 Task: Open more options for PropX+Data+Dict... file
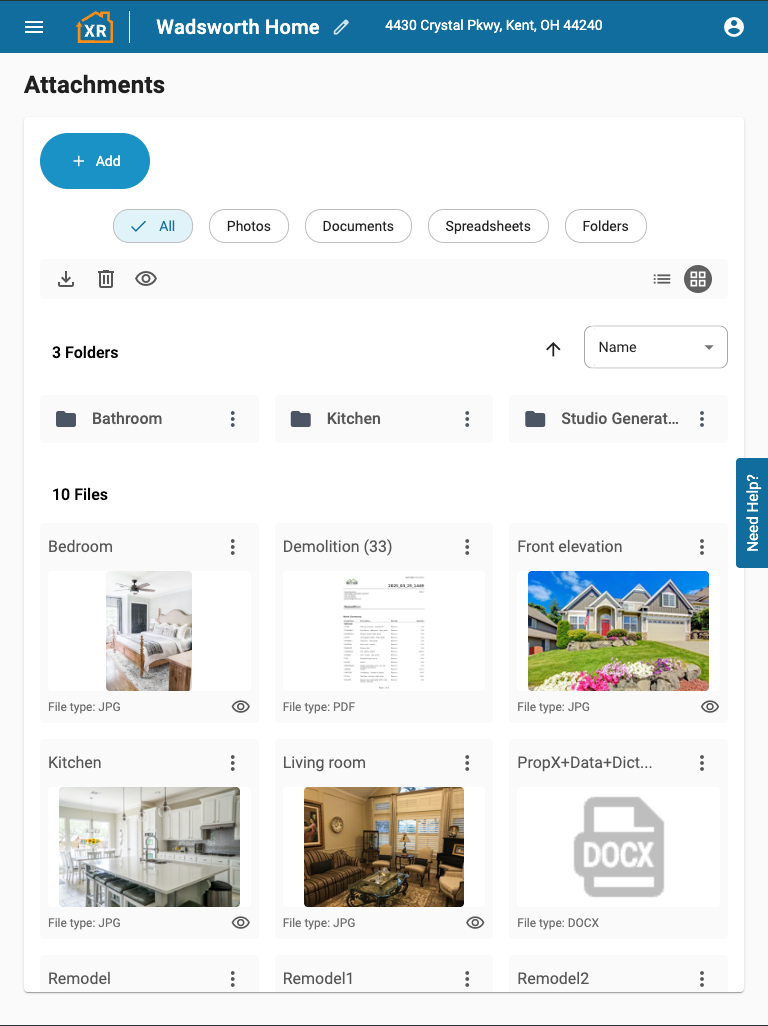pyautogui.click(x=702, y=763)
